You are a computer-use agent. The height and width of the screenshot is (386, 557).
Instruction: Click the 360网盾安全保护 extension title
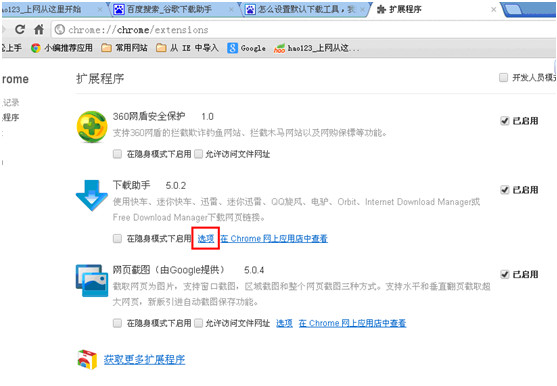point(149,116)
